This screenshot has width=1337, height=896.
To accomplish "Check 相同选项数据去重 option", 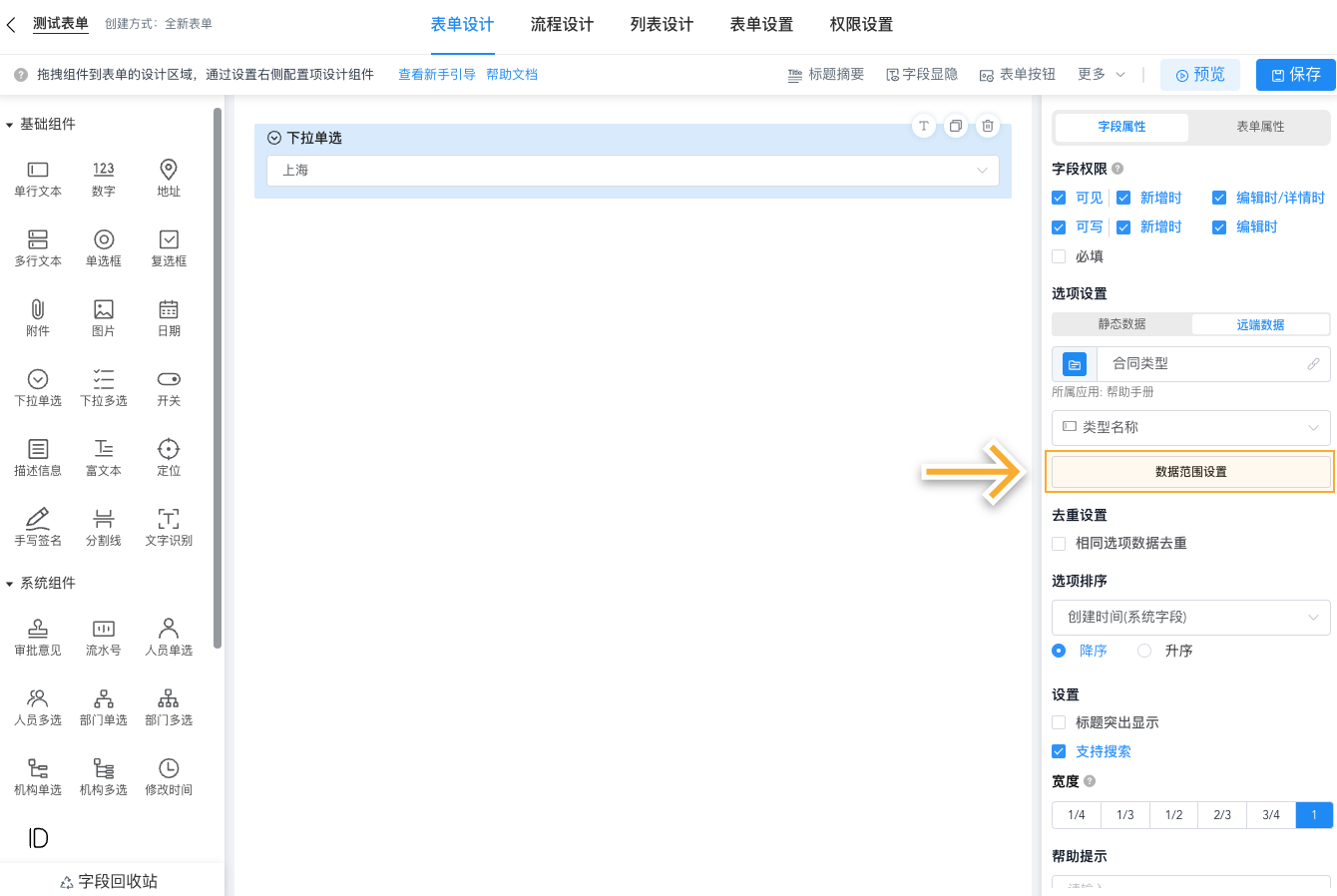I will (x=1059, y=544).
